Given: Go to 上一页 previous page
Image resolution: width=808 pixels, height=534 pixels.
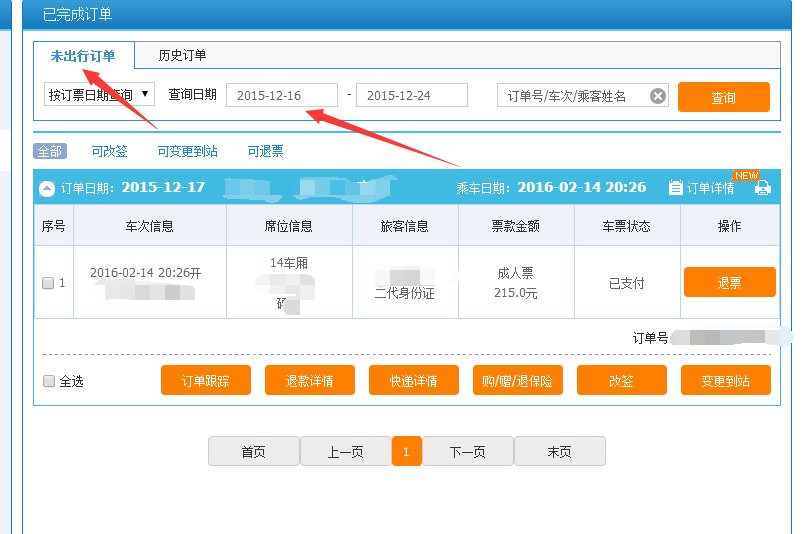Looking at the screenshot, I should (x=345, y=452).
